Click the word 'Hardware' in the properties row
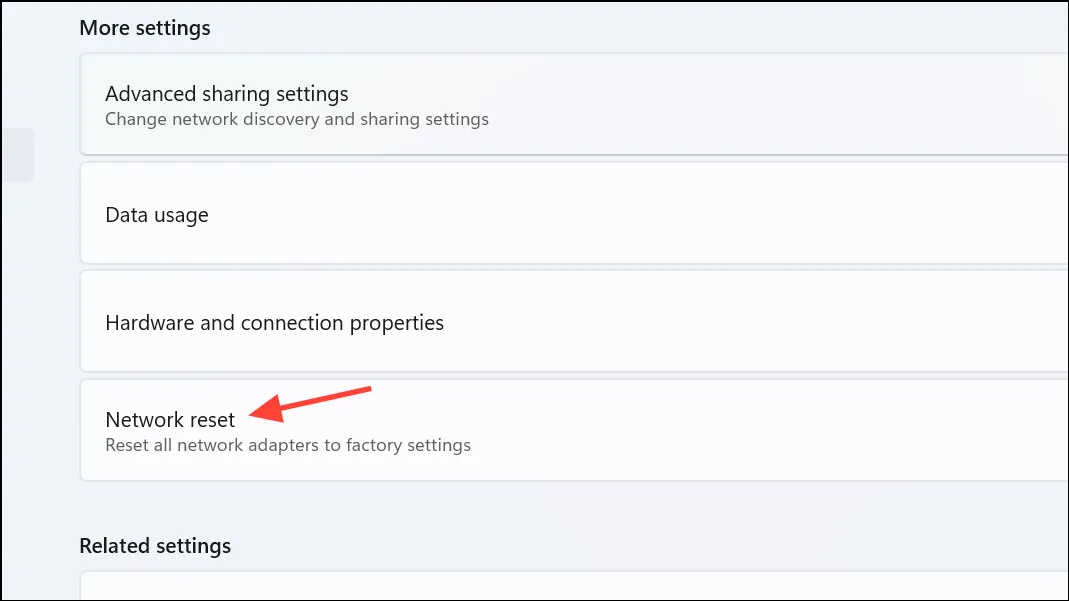Screen dimensions: 1069x601 point(149,322)
